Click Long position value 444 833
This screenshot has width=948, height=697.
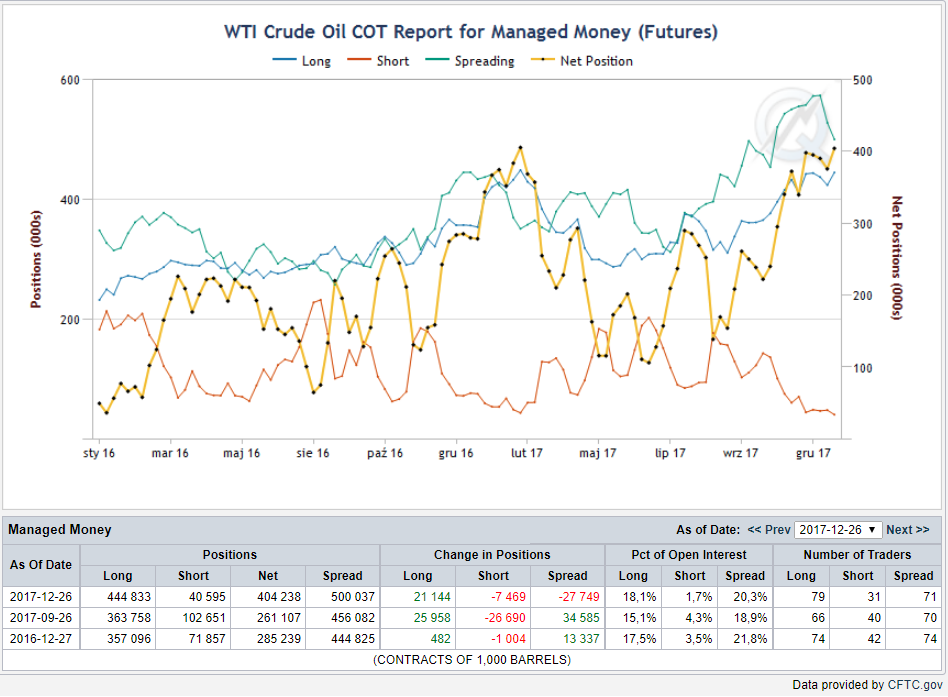tap(129, 597)
